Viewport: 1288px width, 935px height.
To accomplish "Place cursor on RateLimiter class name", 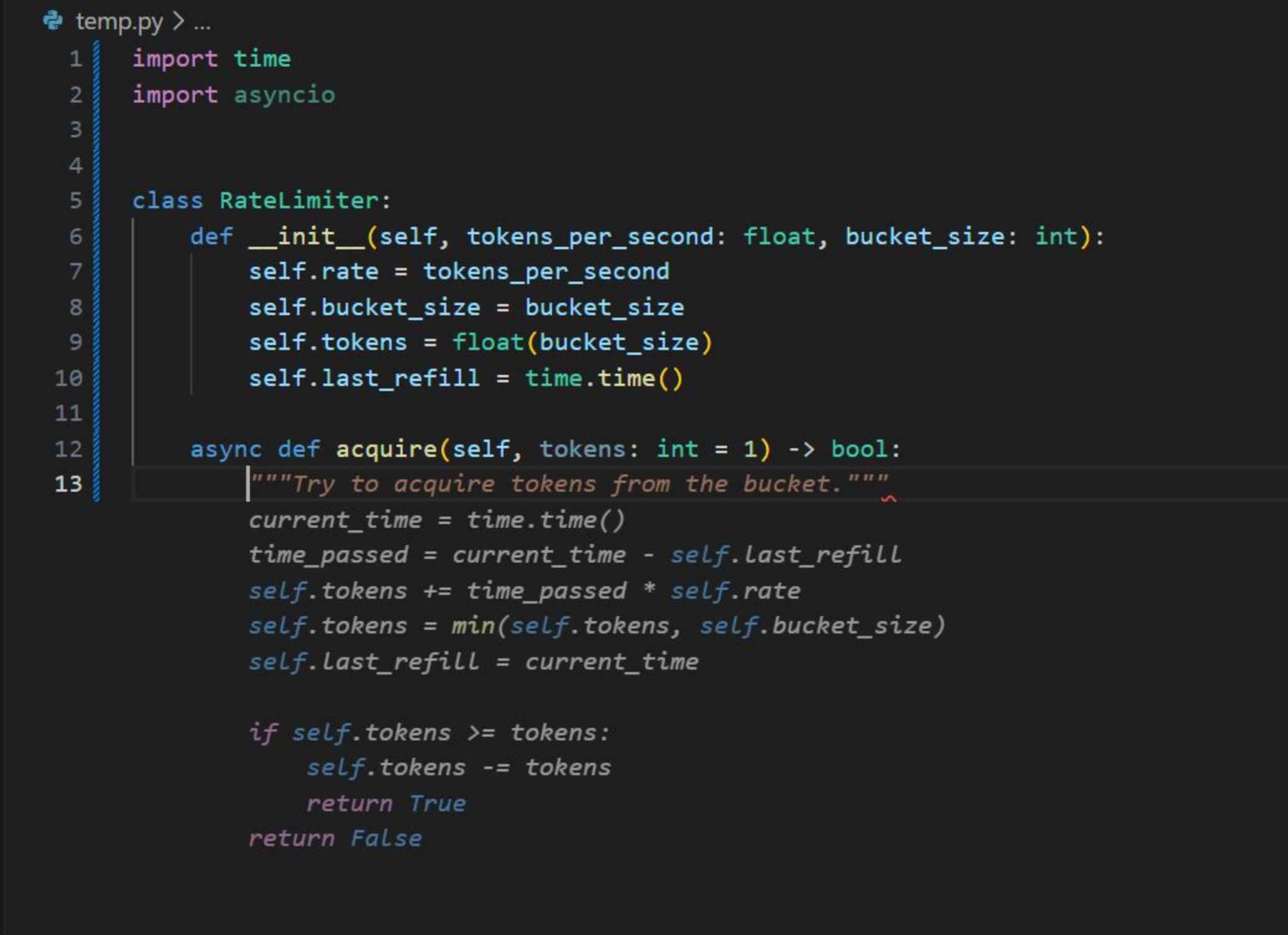I will click(x=298, y=200).
